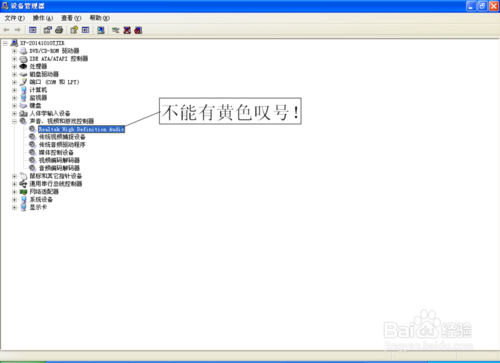Scan for hardware changes toolbar icon
The height and width of the screenshot is (363, 500).
coord(101,30)
